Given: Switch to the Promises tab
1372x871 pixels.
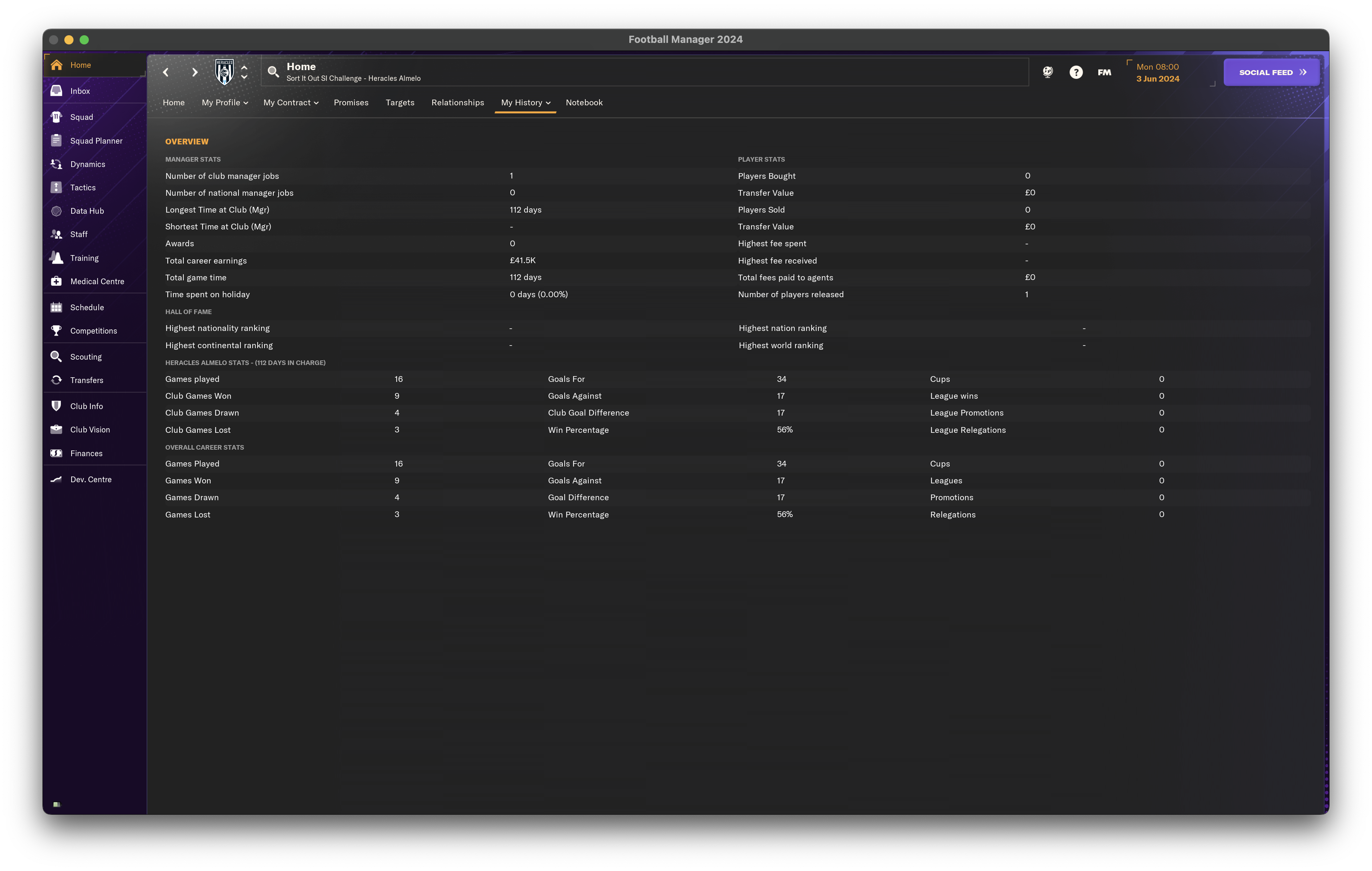Looking at the screenshot, I should click(351, 103).
